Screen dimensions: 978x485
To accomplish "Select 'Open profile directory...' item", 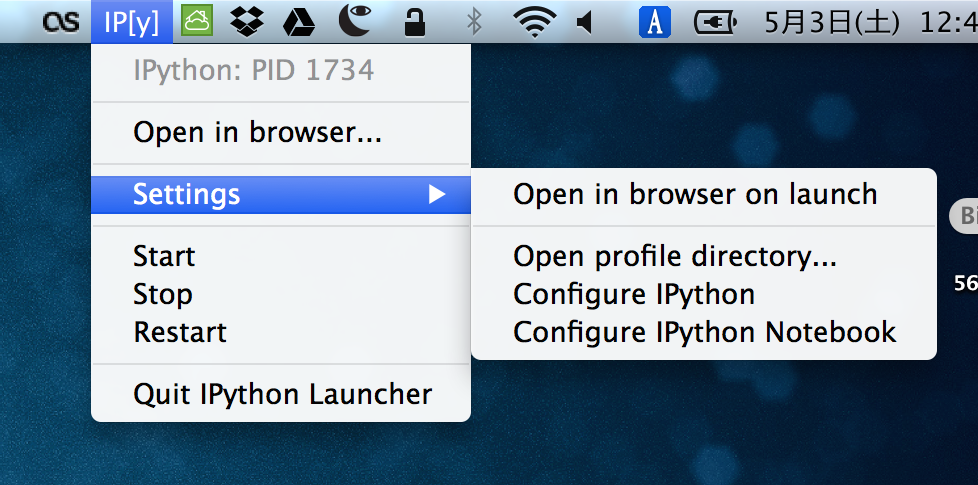I will [704, 256].
